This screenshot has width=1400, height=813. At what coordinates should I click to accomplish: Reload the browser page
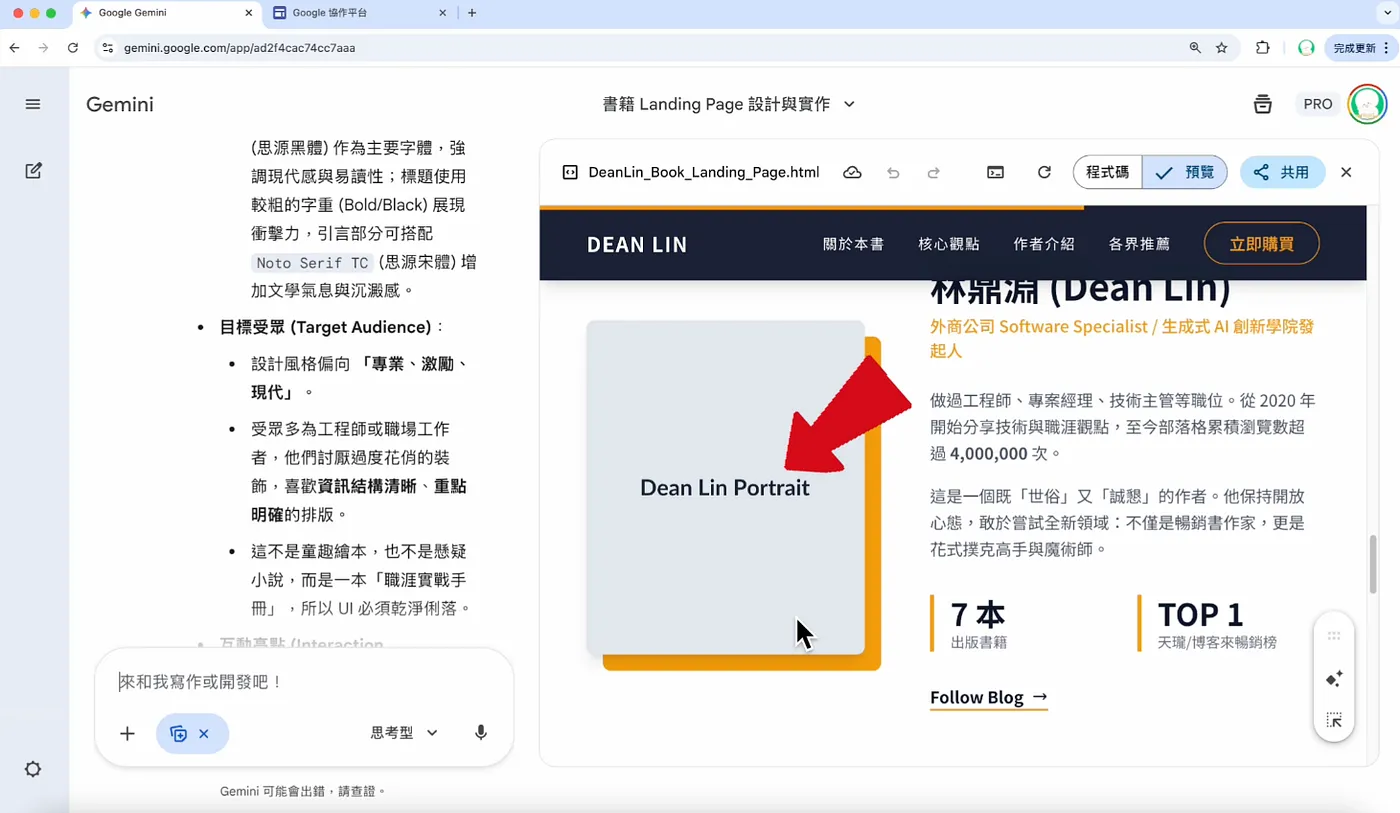click(x=73, y=47)
